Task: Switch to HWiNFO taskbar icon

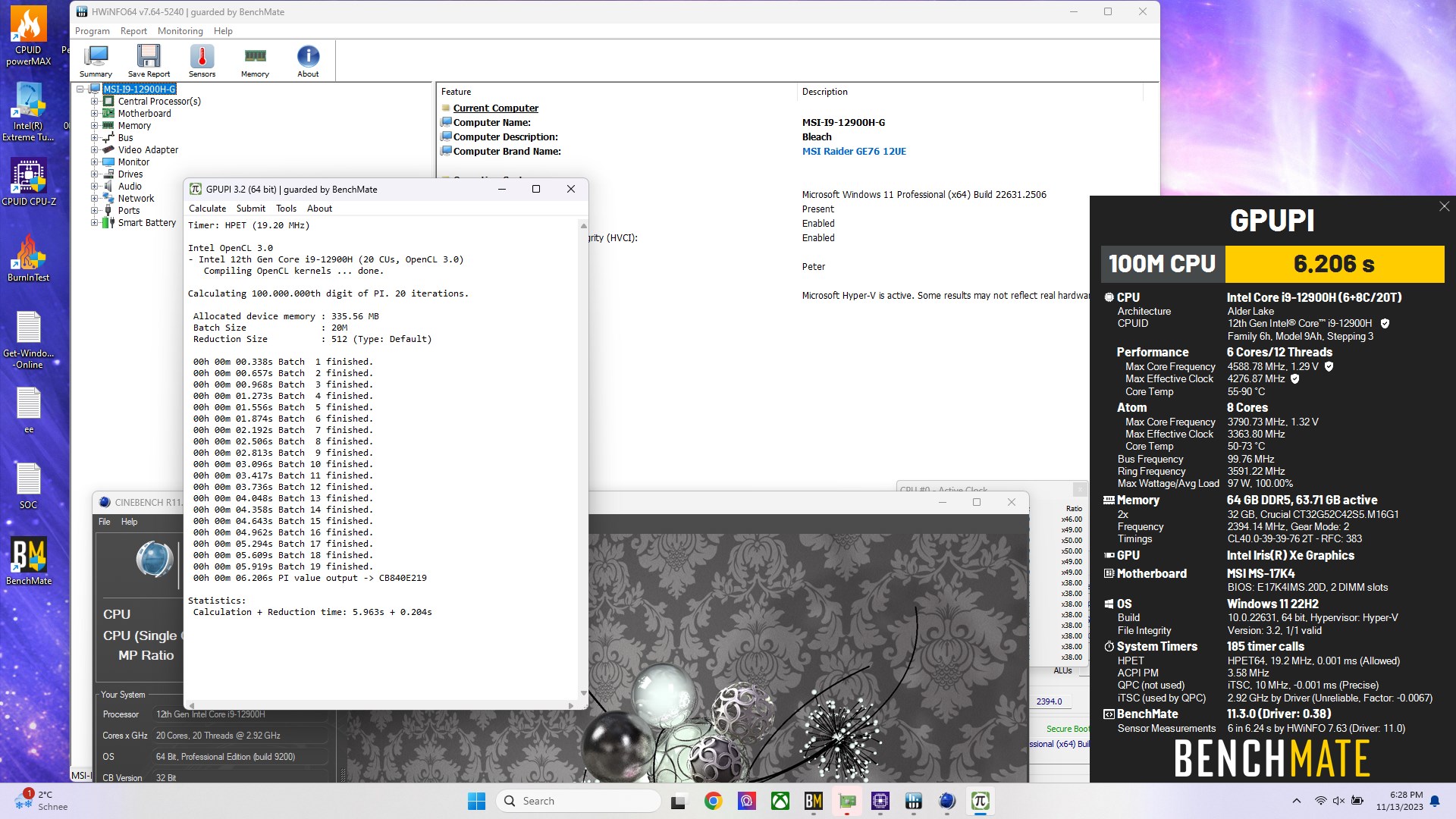Action: coord(914,801)
